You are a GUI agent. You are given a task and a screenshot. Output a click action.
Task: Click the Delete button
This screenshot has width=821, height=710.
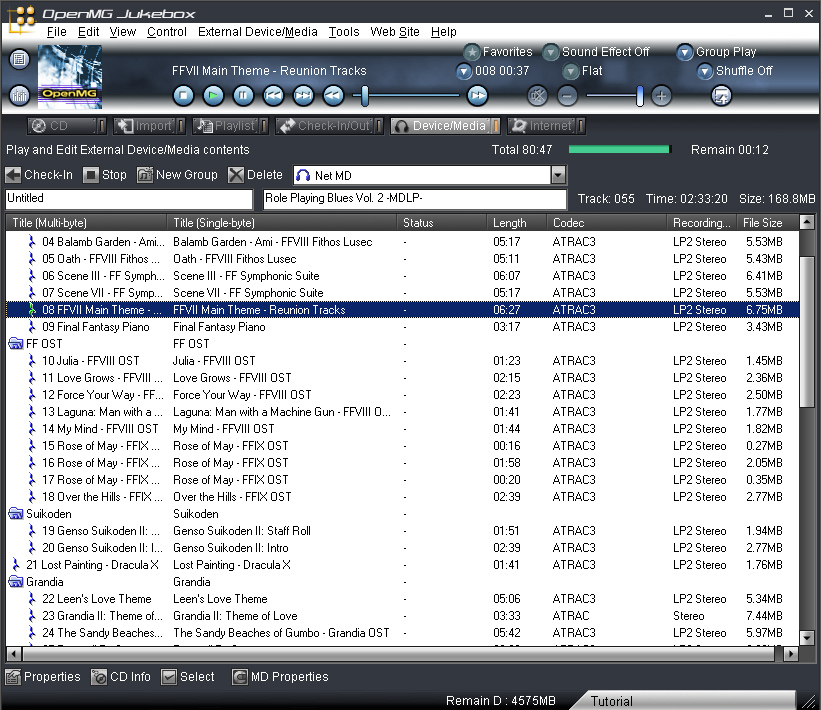point(256,175)
